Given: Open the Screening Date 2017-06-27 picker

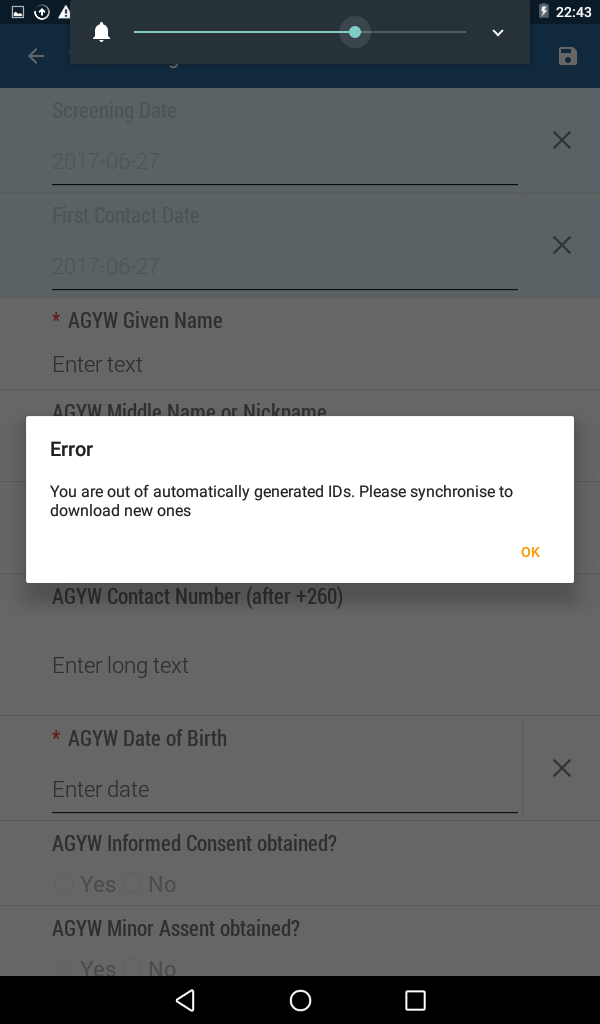Looking at the screenshot, I should [x=285, y=161].
